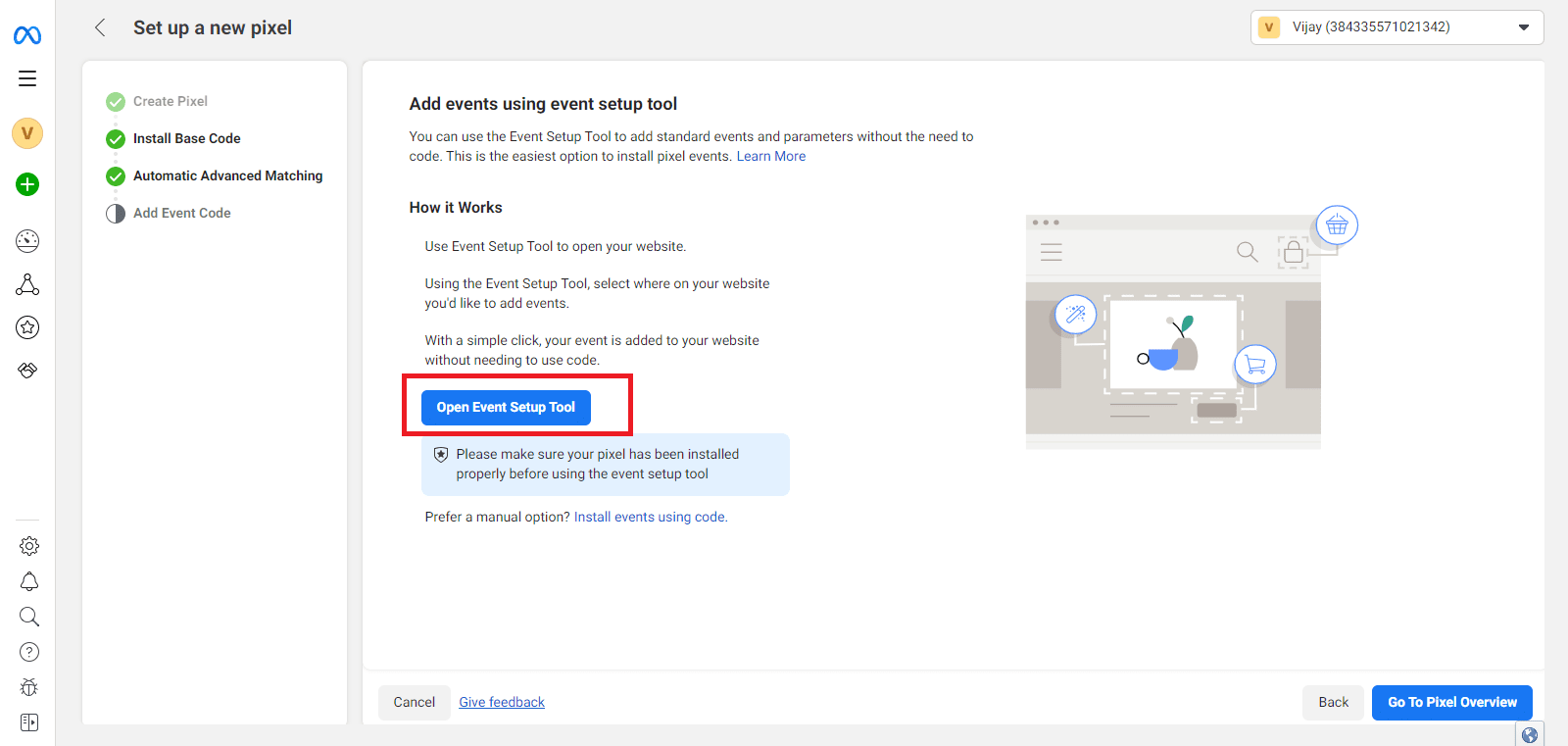
Task: Open the hamburger menu in sidebar
Action: point(27,78)
